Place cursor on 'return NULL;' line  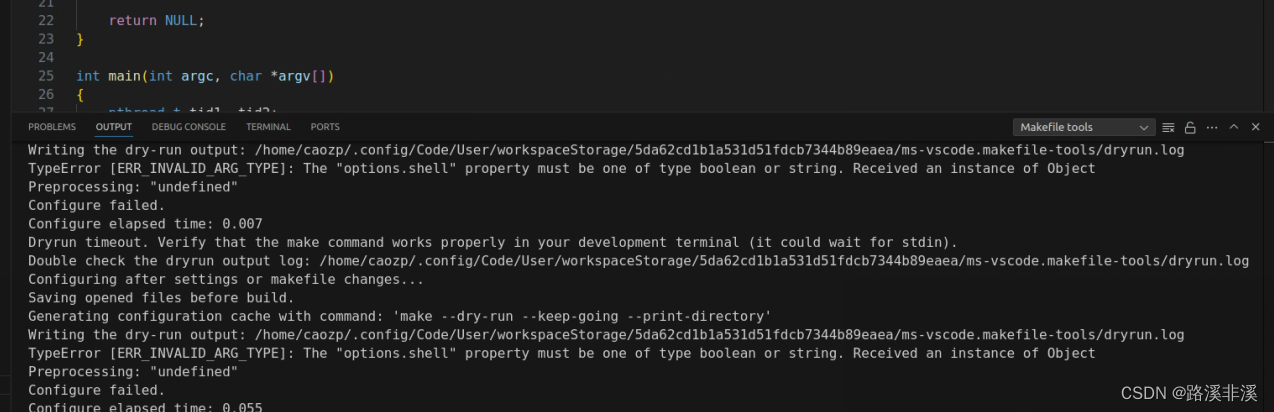156,20
